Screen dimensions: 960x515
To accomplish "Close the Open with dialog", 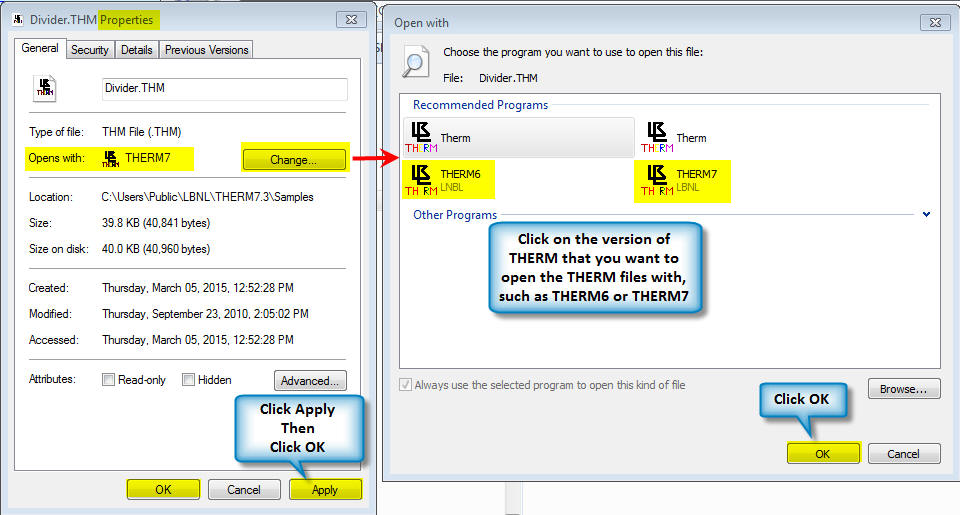I will pyautogui.click(x=936, y=23).
